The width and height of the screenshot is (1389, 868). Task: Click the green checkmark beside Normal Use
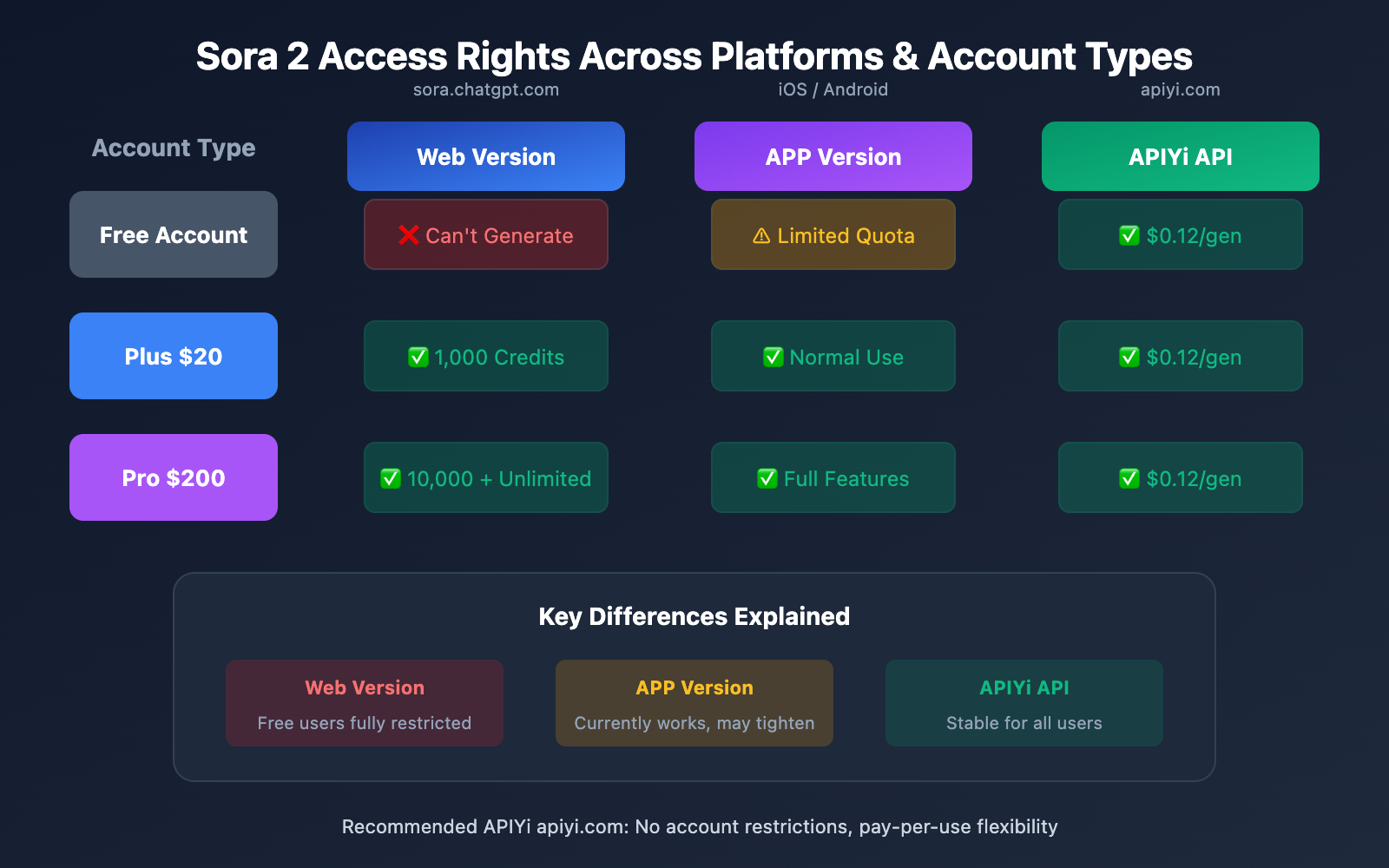(773, 357)
